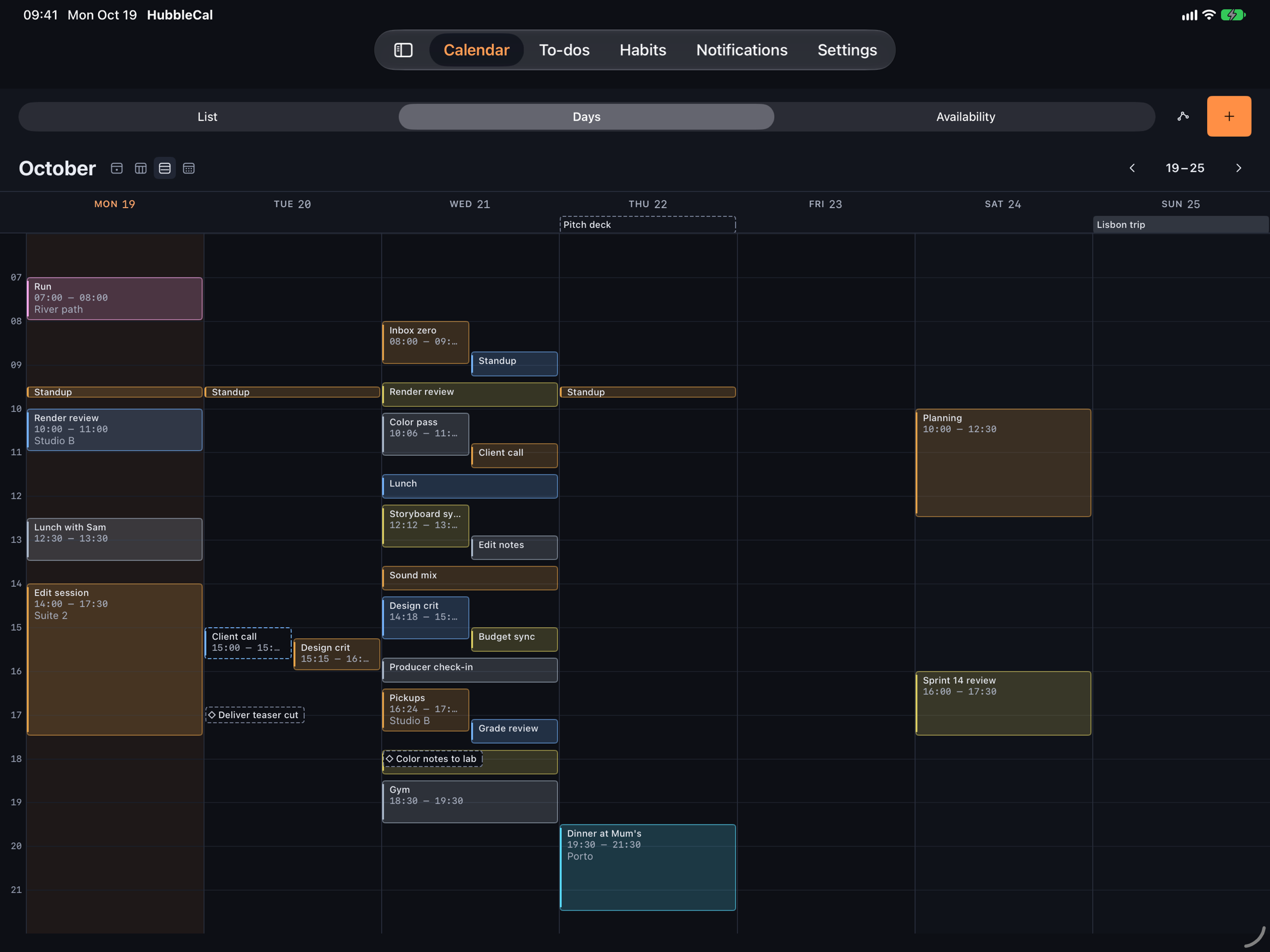Open the Deliver teaser cut milestone
This screenshot has height=952, width=1270.
[255, 715]
